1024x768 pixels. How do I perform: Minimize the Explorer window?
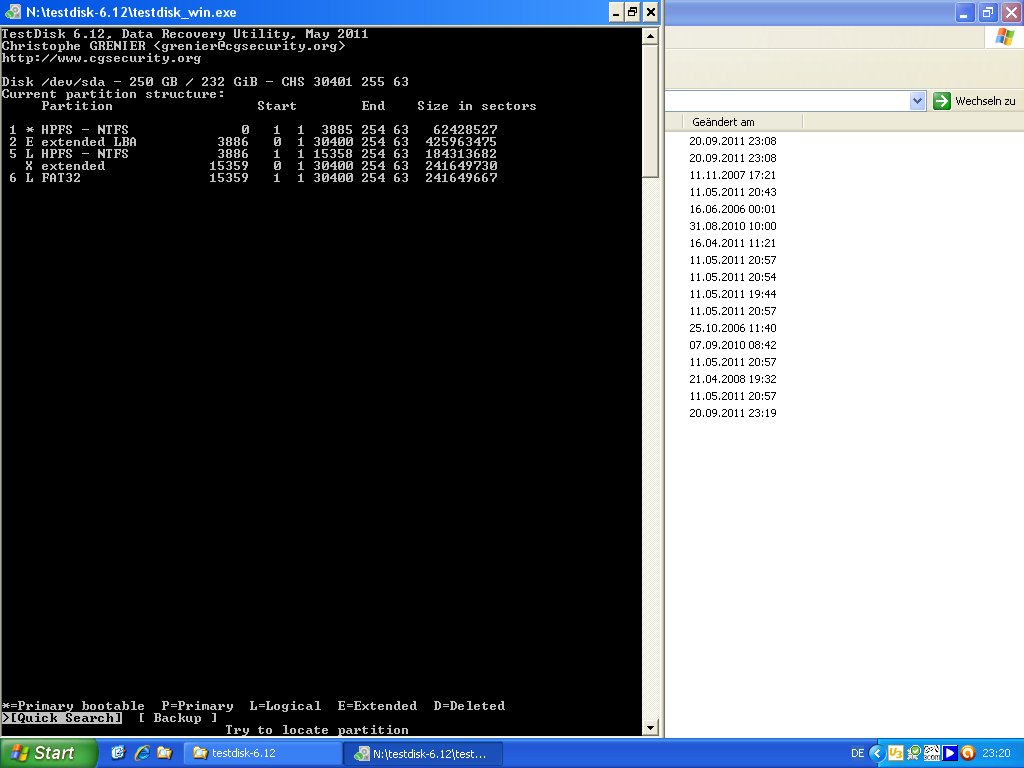click(x=965, y=12)
